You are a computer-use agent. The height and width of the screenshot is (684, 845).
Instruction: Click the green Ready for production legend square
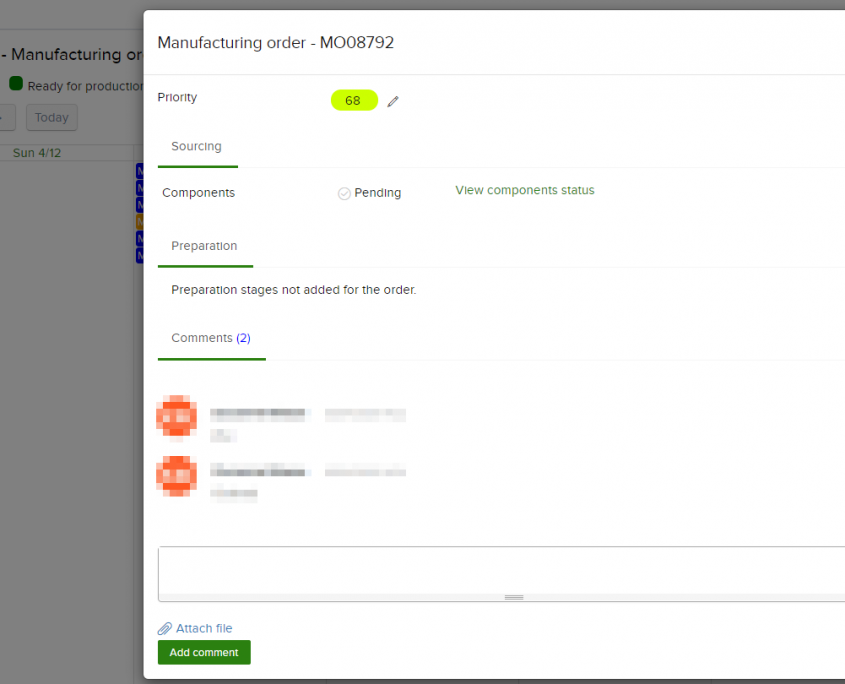[16, 85]
